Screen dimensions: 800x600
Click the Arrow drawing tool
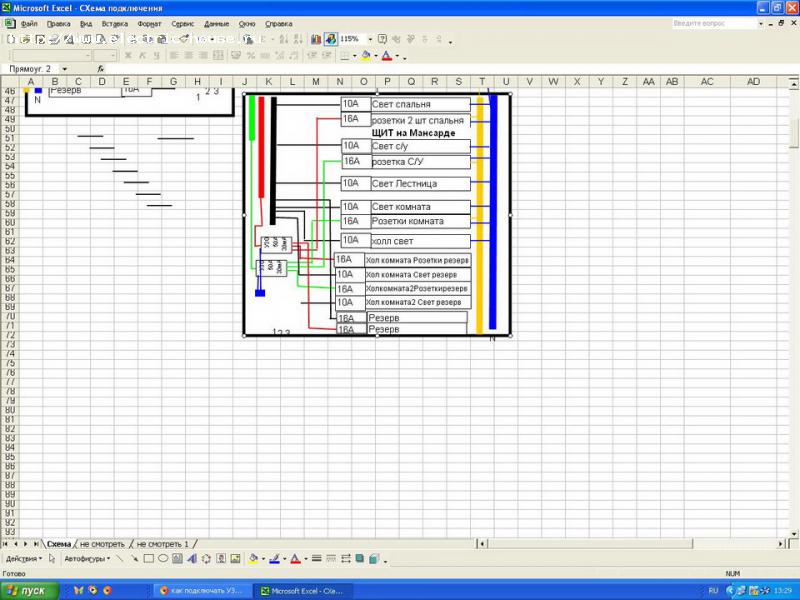tap(133, 558)
